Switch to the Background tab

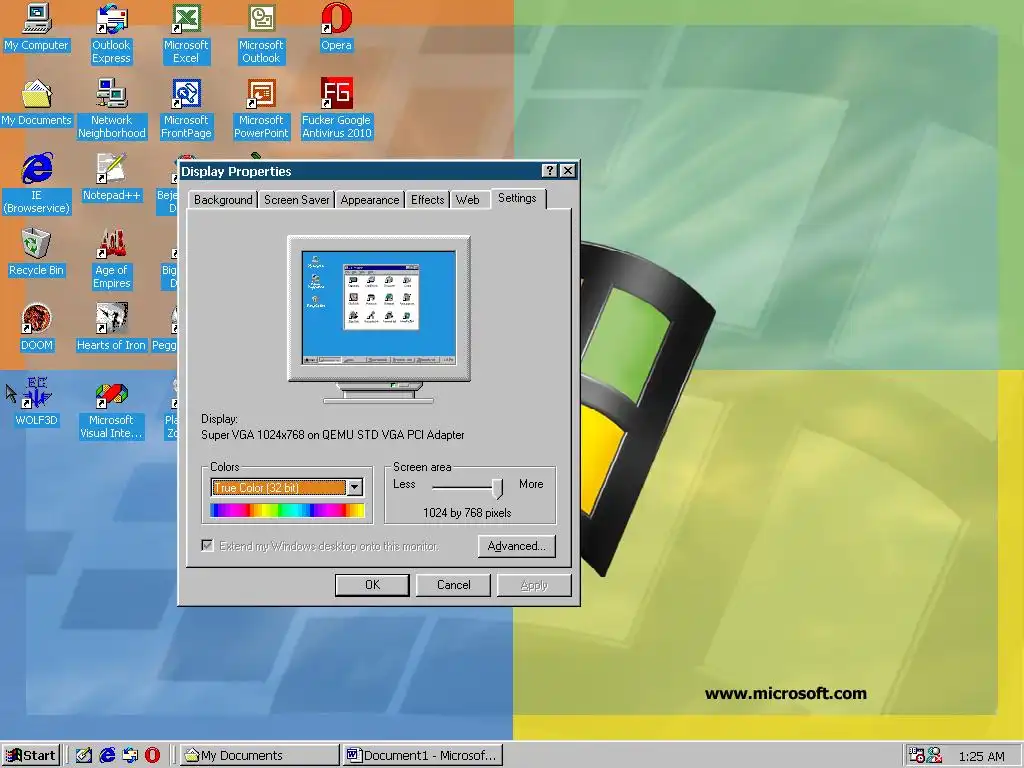tap(223, 200)
